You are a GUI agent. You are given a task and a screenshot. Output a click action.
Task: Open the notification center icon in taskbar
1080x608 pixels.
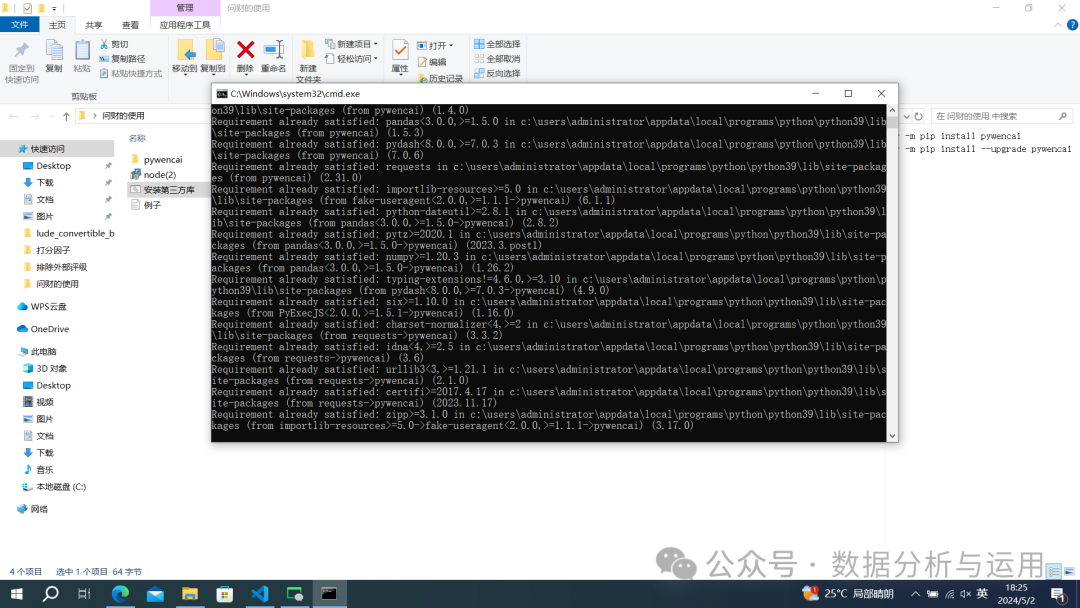click(1059, 594)
